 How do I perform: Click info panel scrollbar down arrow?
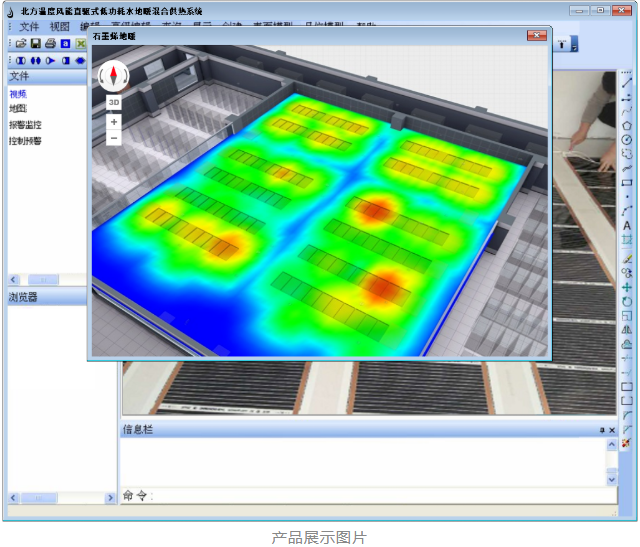pyautogui.click(x=611, y=480)
